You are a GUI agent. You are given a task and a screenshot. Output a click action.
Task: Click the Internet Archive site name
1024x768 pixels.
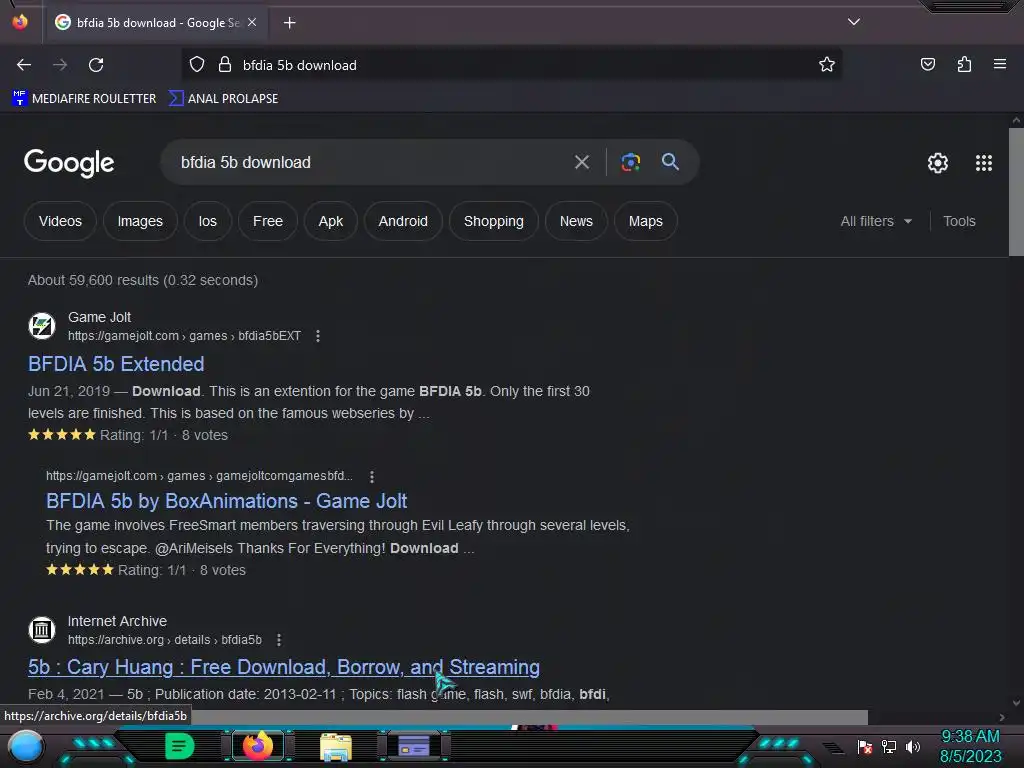[118, 621]
